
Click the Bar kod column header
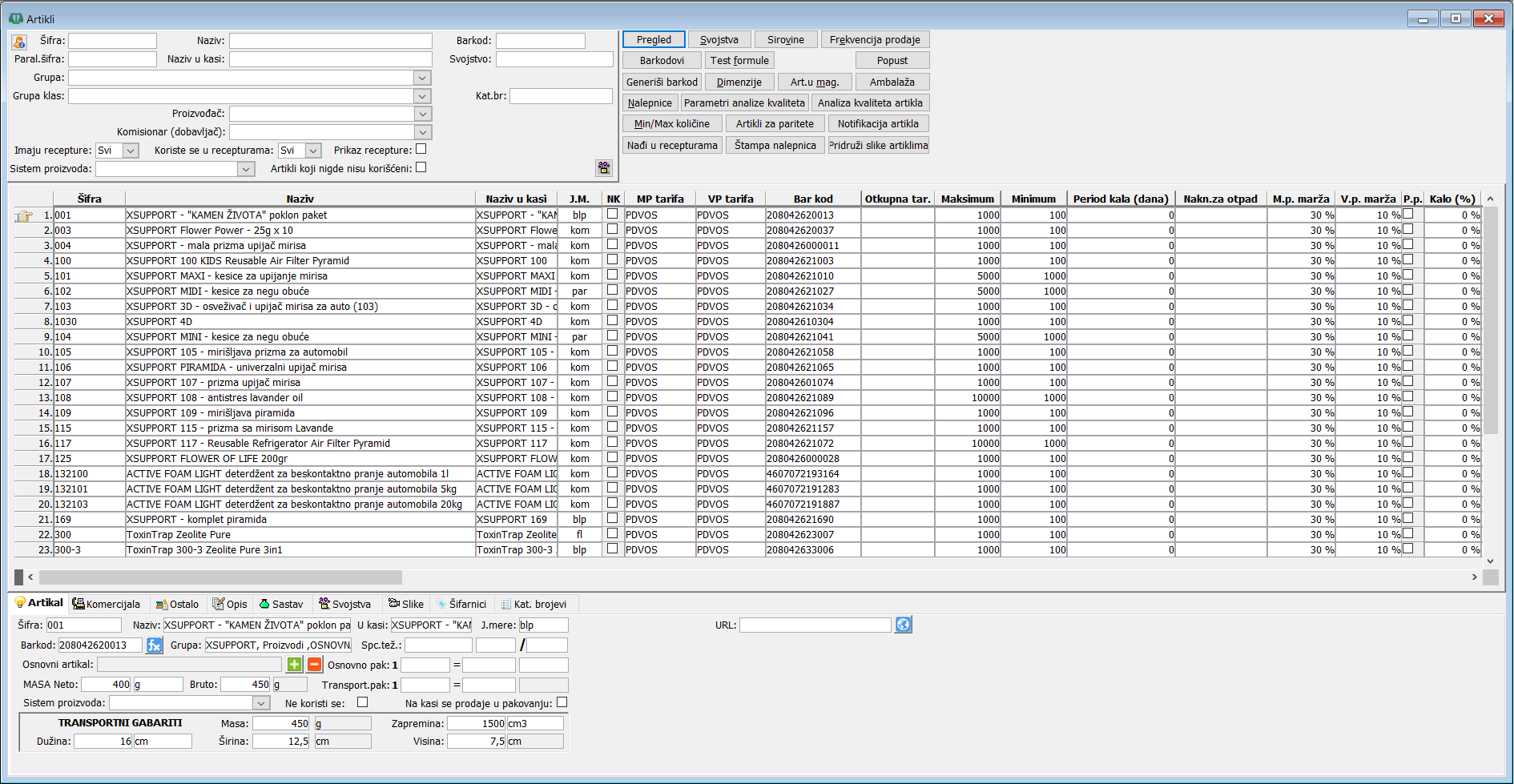[x=813, y=199]
